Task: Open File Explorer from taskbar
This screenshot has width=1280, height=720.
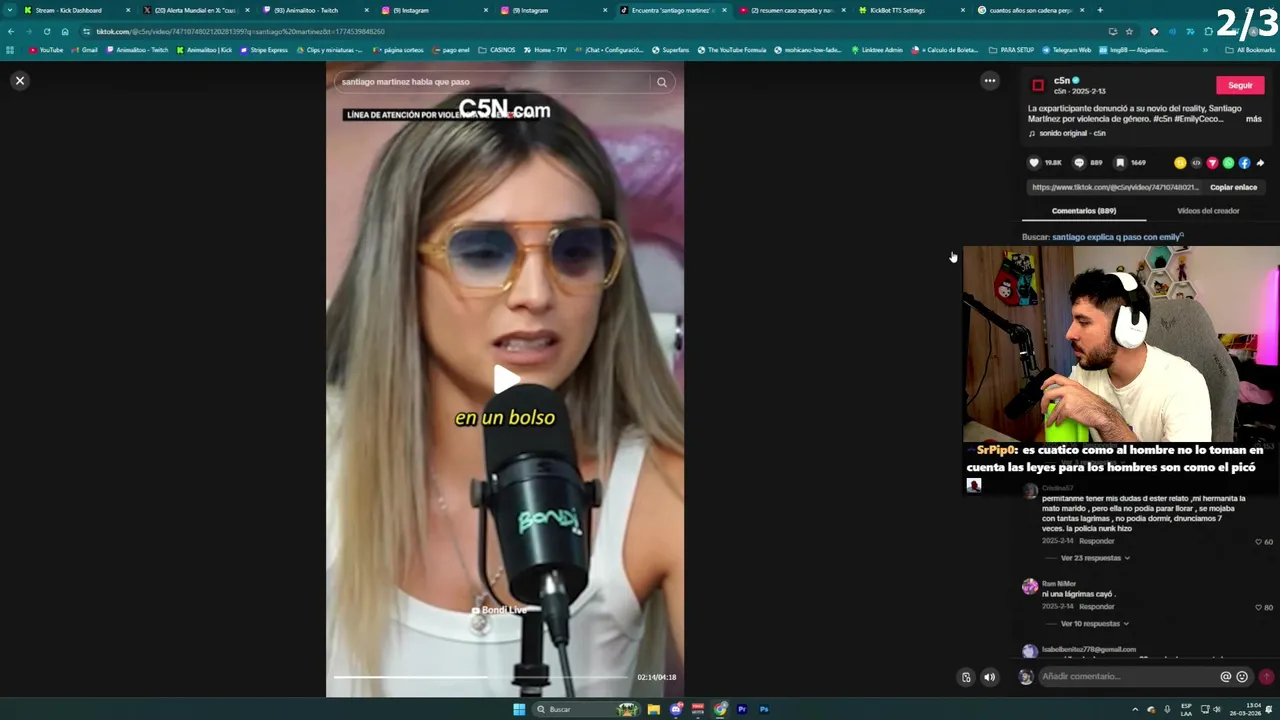Action: (x=654, y=709)
